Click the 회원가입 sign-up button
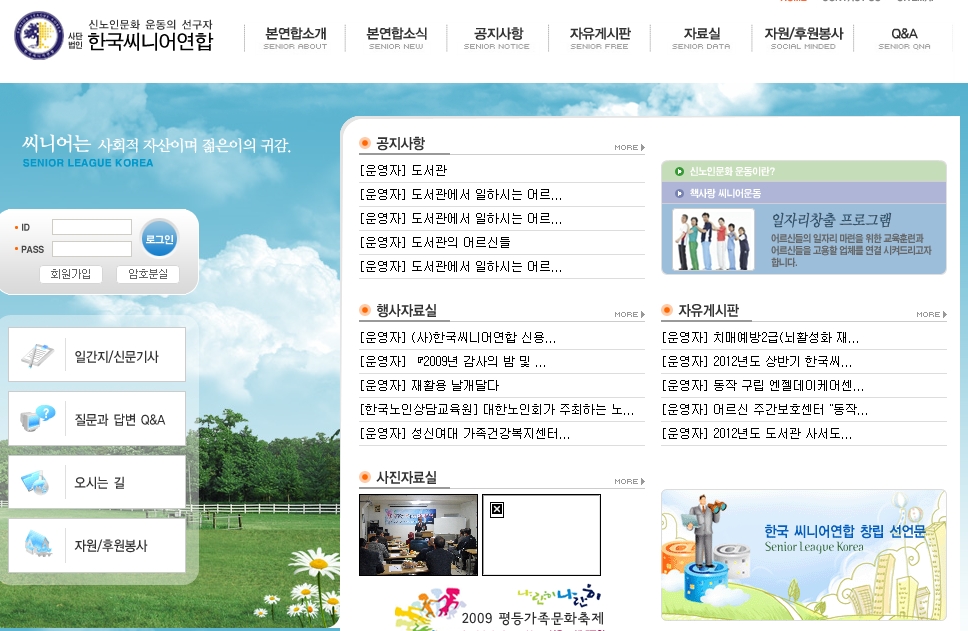Viewport: 968px width, 631px height. [70, 274]
